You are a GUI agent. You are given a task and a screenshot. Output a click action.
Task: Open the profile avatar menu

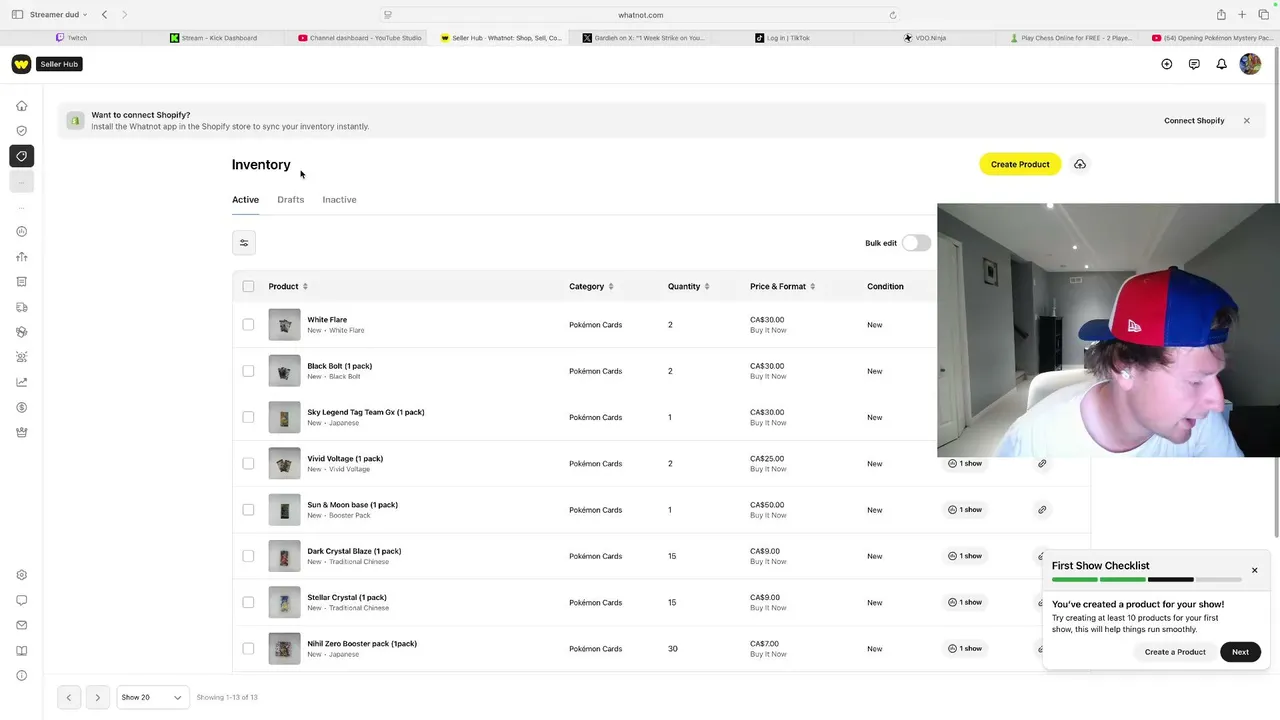1250,64
